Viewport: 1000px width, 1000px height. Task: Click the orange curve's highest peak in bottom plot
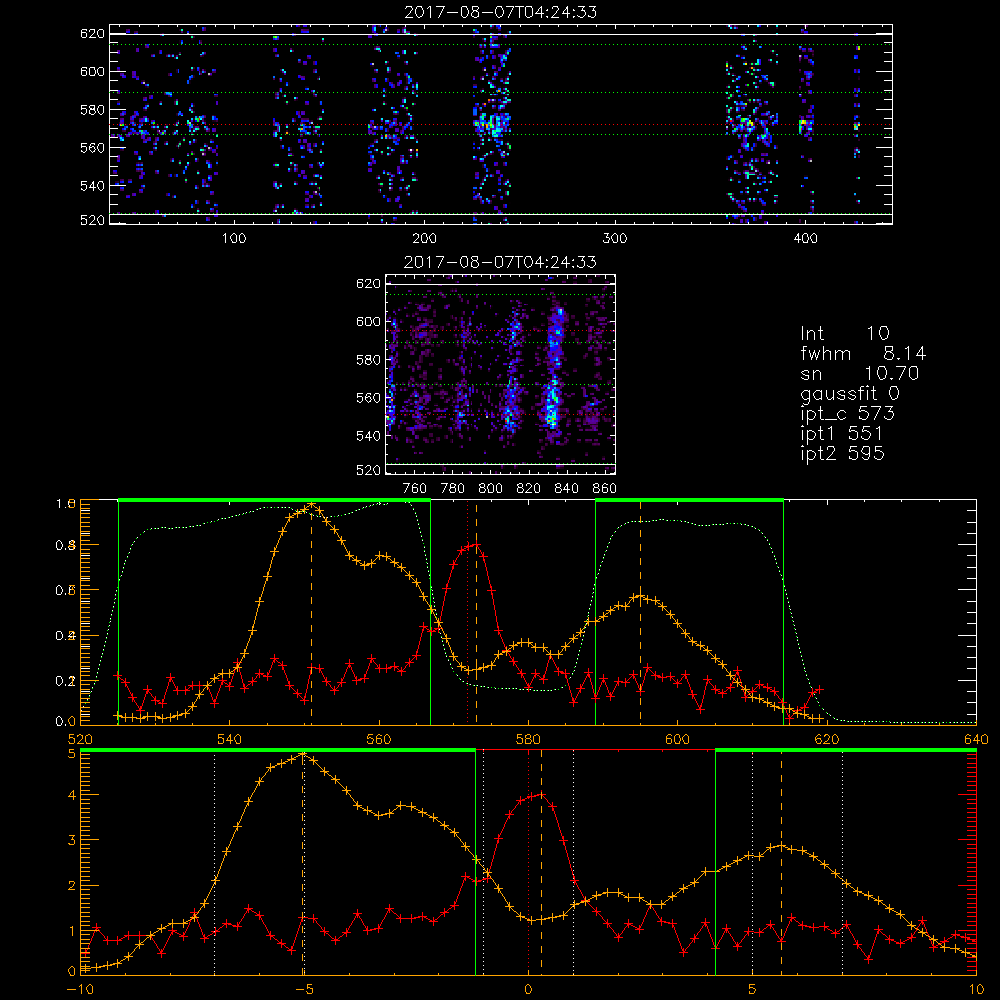pyautogui.click(x=304, y=754)
